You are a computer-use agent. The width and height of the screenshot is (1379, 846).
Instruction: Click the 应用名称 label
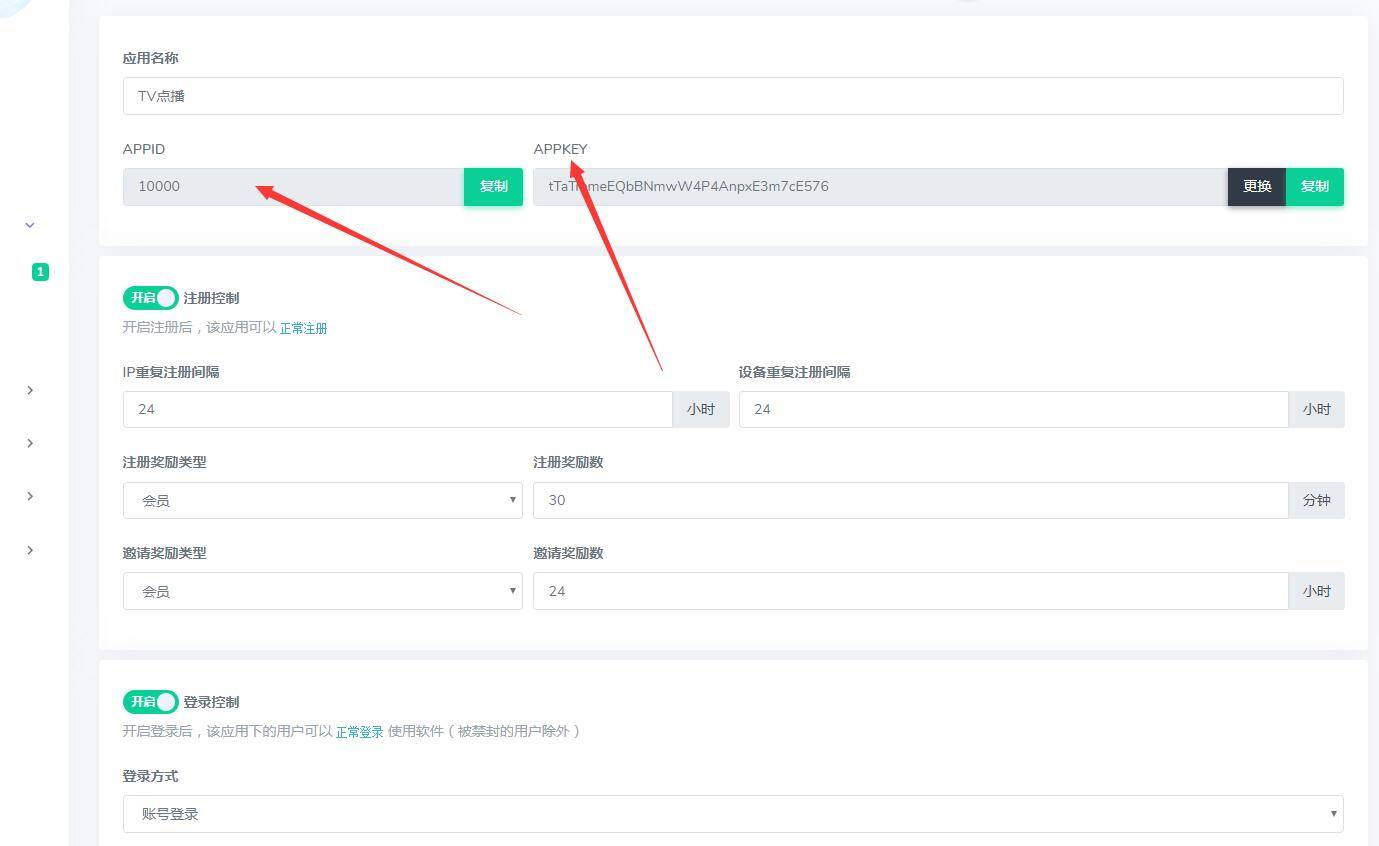coord(151,58)
